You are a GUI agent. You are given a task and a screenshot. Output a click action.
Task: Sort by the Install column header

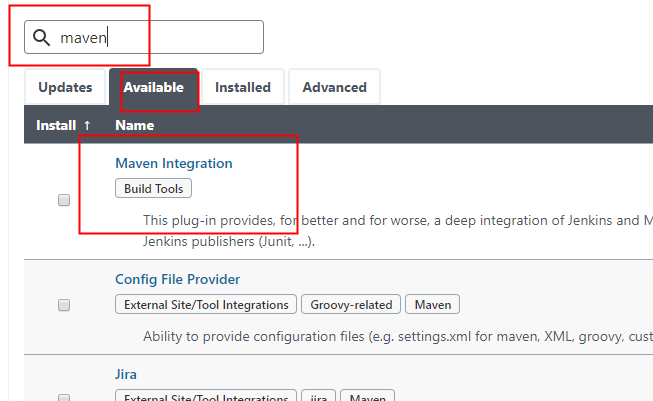point(56,125)
